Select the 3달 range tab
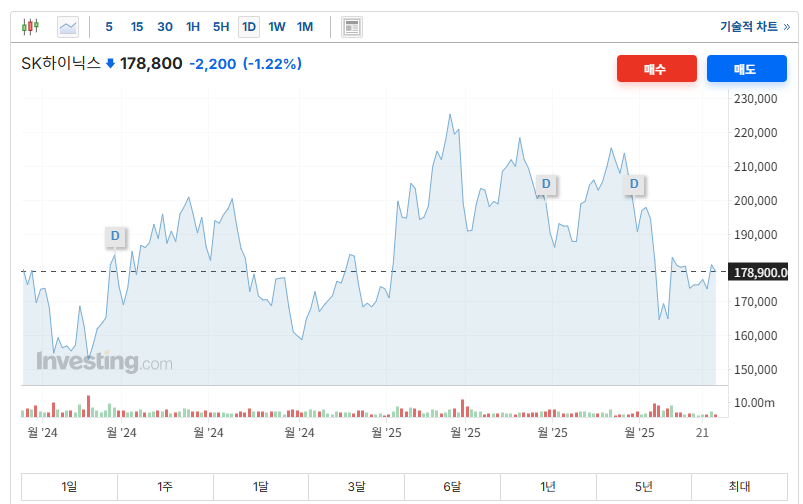Image resolution: width=803 pixels, height=504 pixels. (356, 487)
